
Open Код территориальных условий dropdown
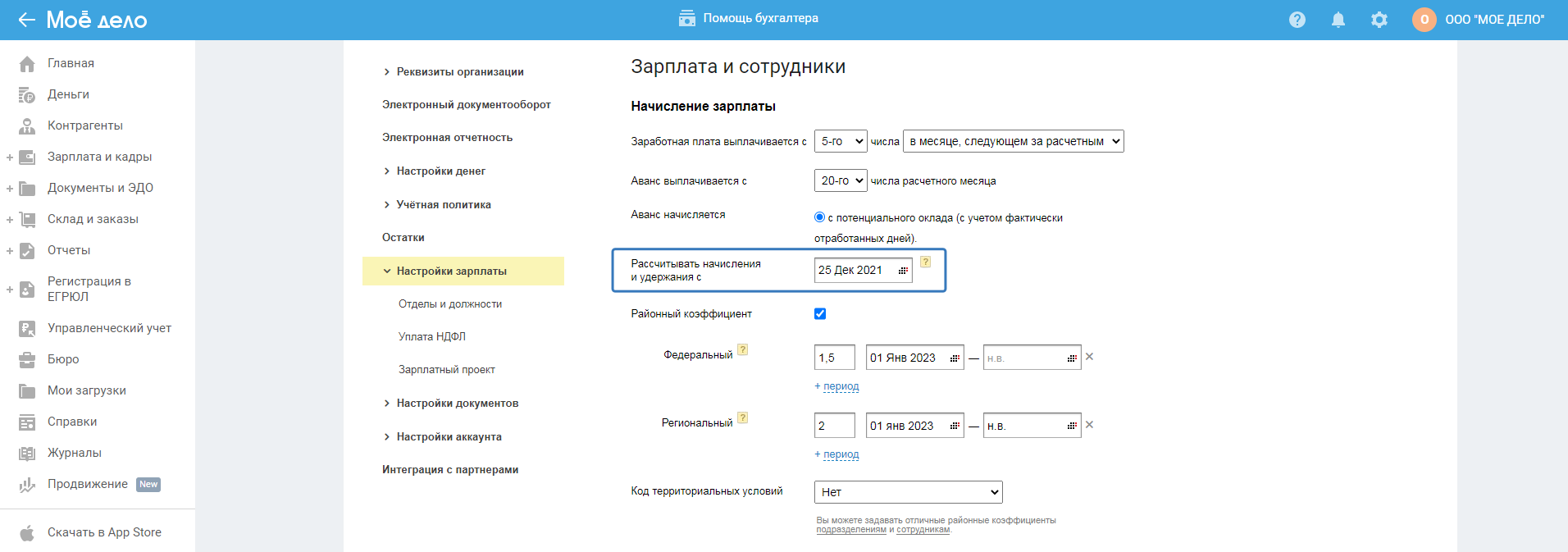pyautogui.click(x=908, y=492)
